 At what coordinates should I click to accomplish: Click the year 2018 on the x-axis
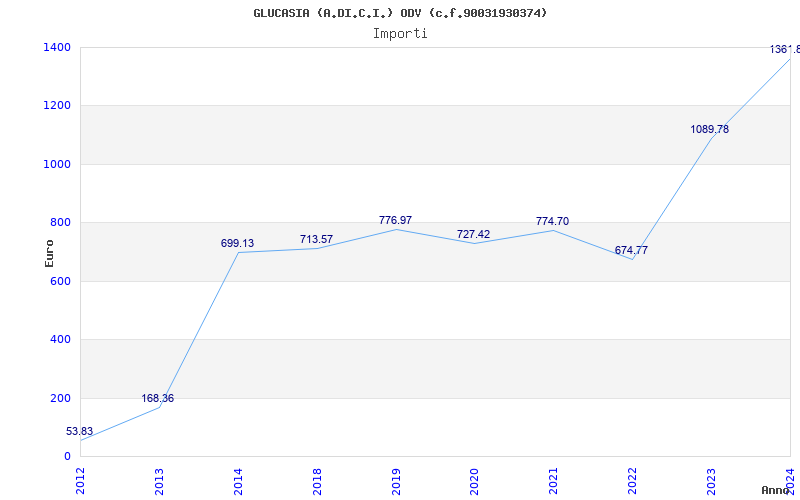317,481
